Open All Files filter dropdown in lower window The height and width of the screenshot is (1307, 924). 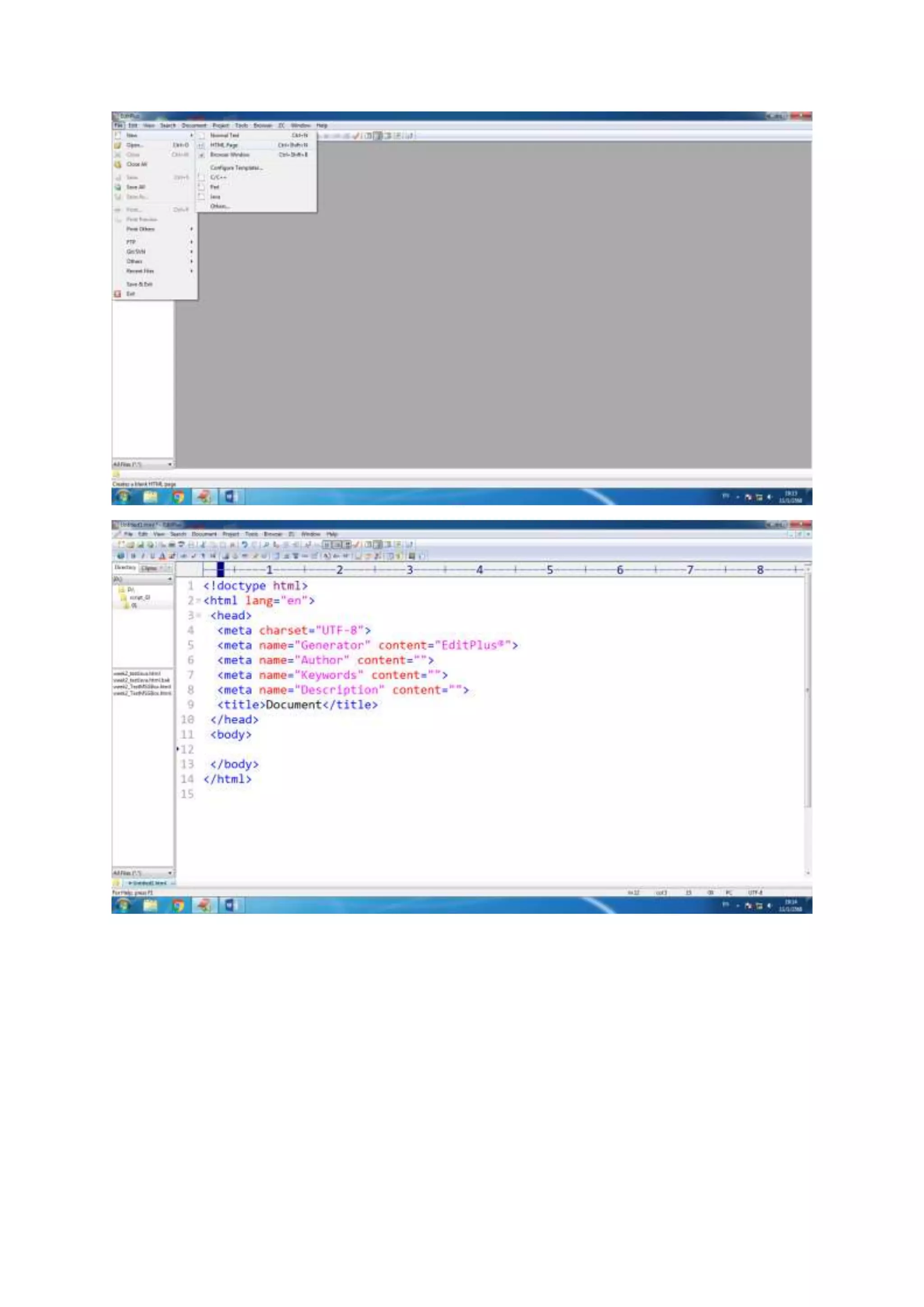pos(170,873)
